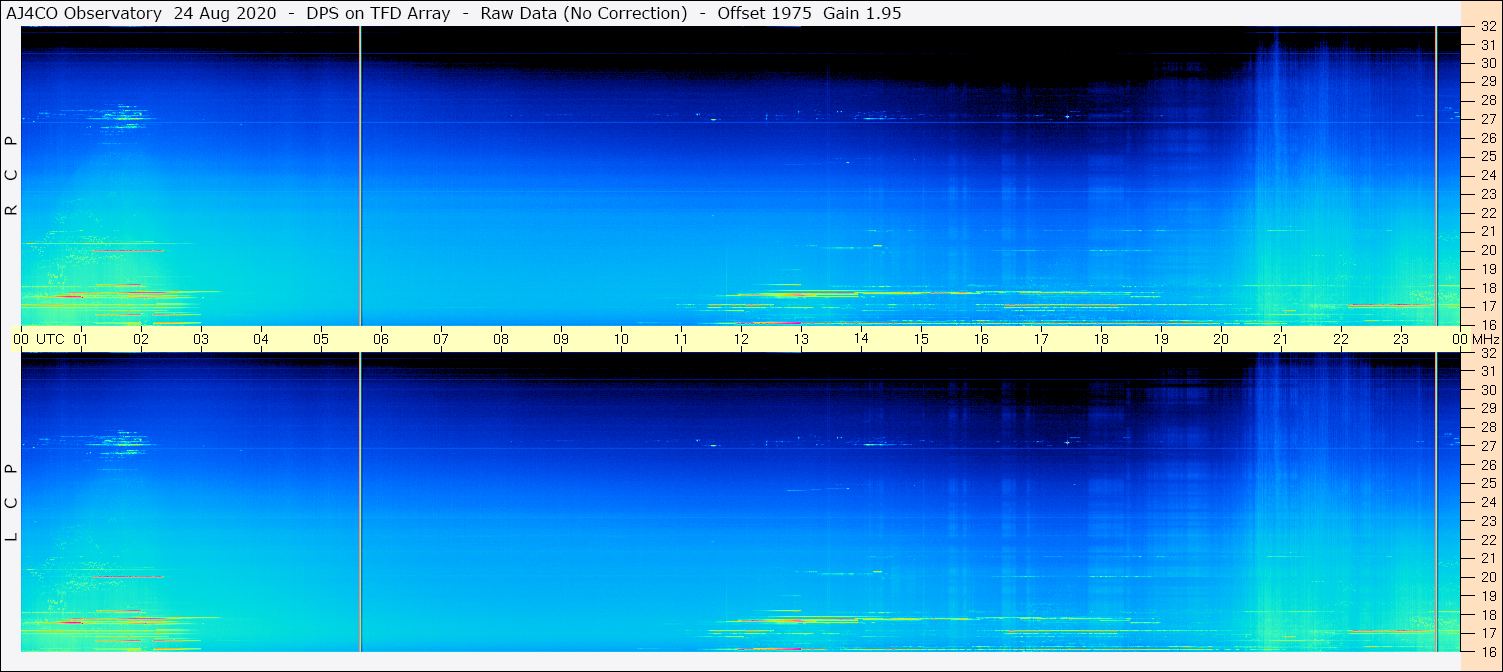Select the 01 hour tick label
Screen dimensions: 1503x672
pos(81,339)
